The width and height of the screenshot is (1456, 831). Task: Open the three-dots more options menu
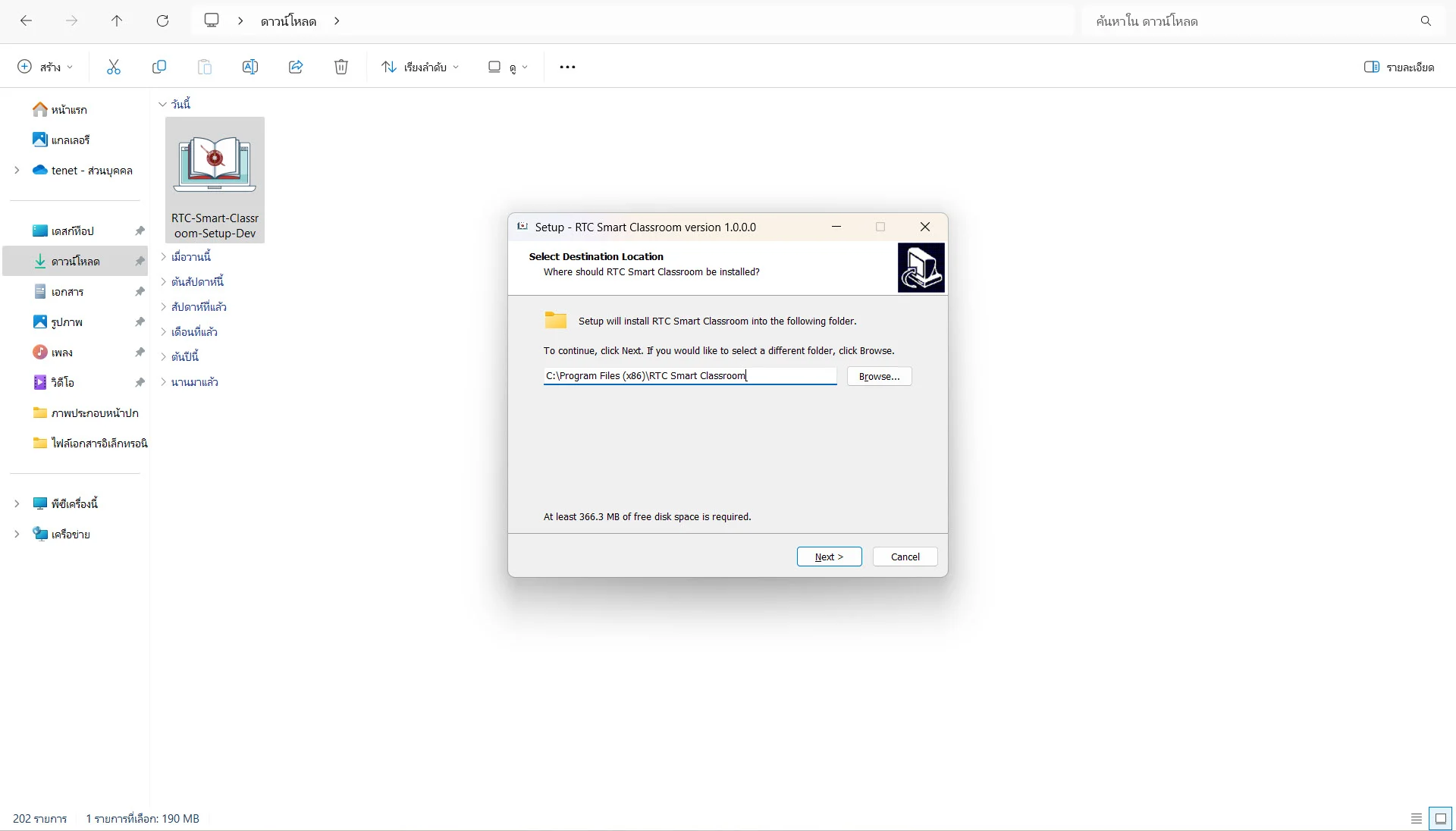pyautogui.click(x=567, y=67)
